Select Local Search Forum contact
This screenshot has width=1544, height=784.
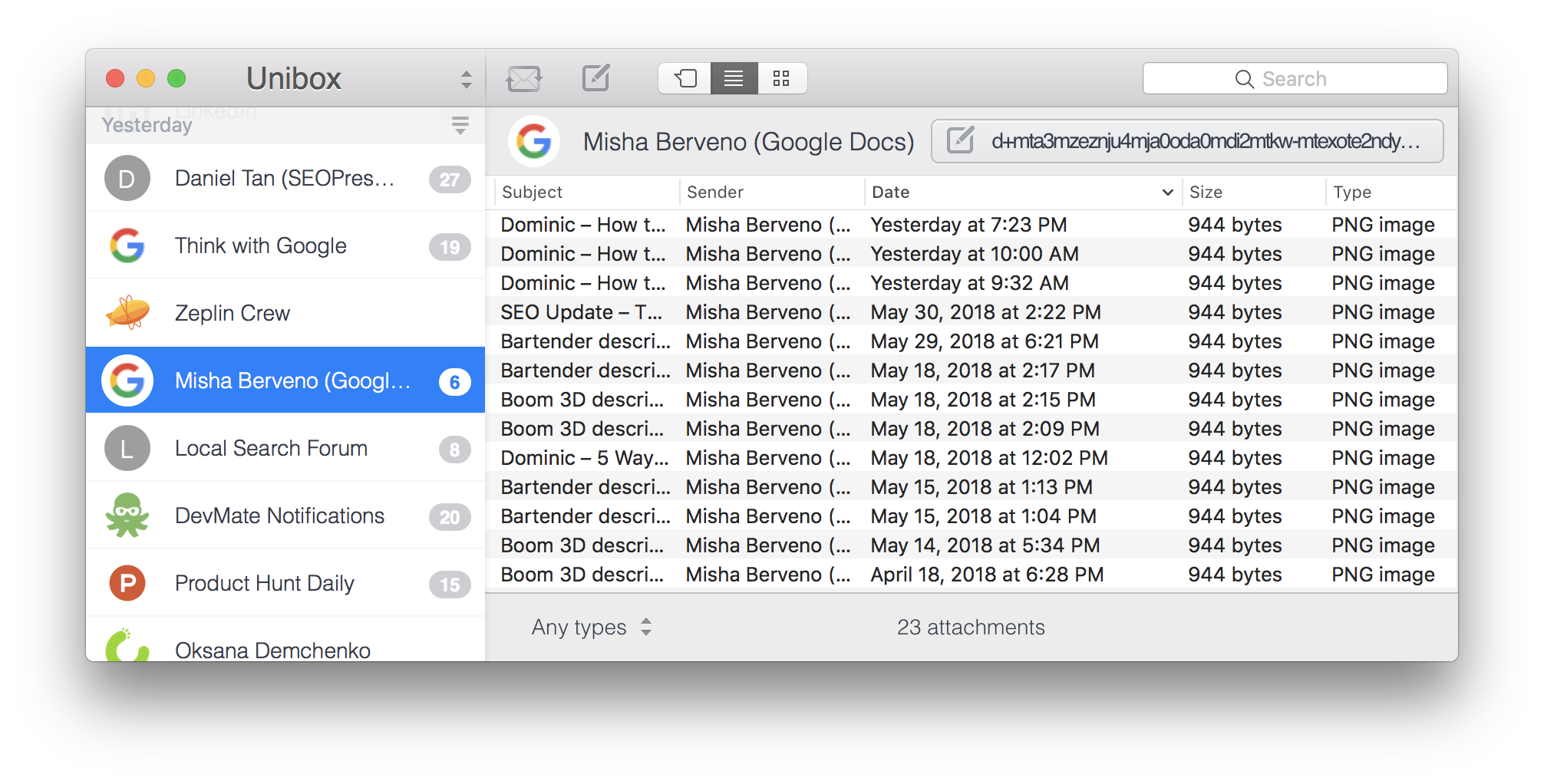(285, 448)
